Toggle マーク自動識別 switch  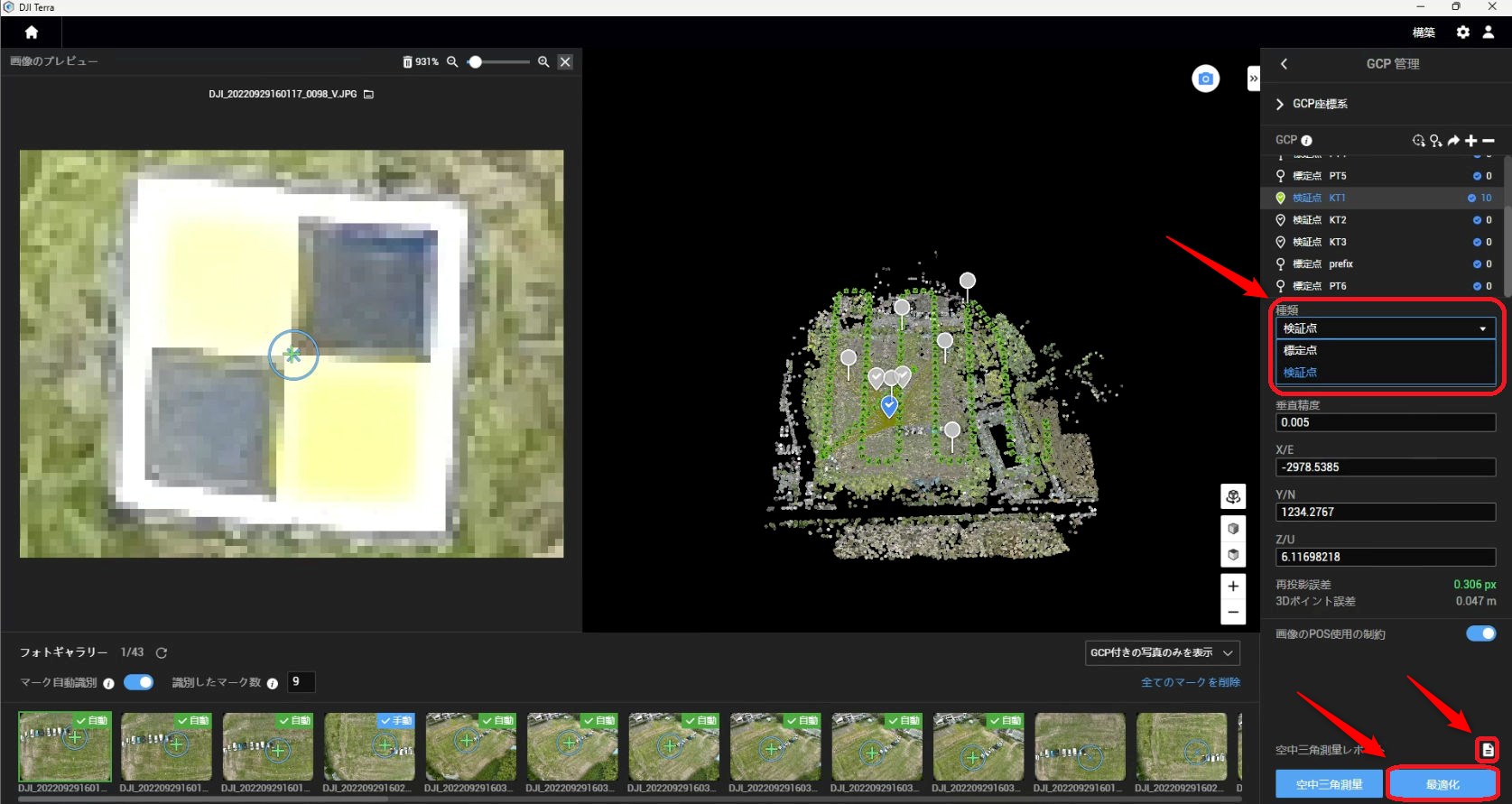(x=138, y=682)
